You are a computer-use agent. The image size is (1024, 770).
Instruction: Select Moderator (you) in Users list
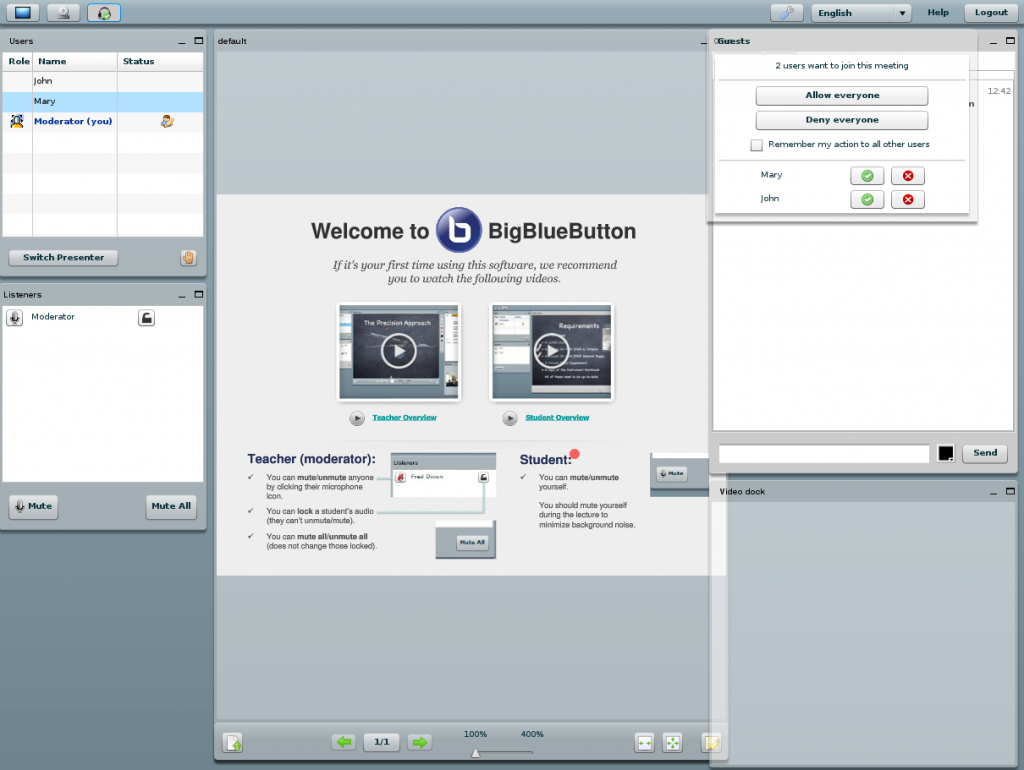103,121
